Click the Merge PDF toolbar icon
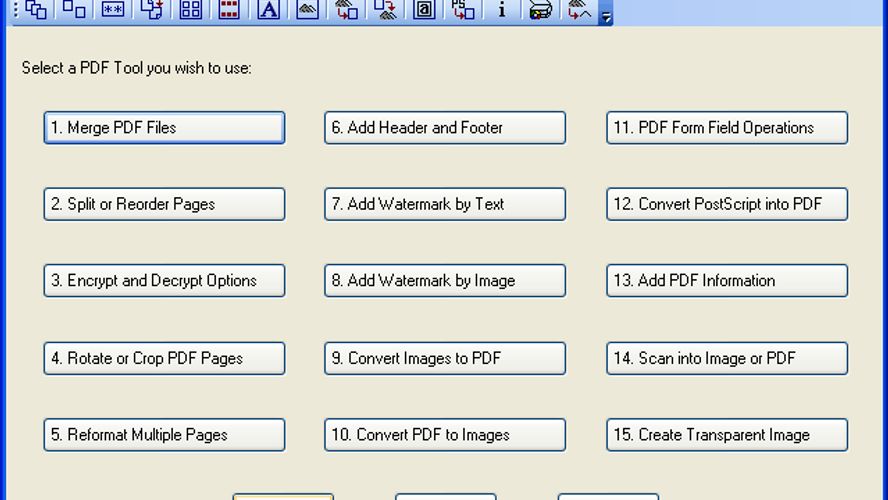The height and width of the screenshot is (500, 888). [x=36, y=10]
